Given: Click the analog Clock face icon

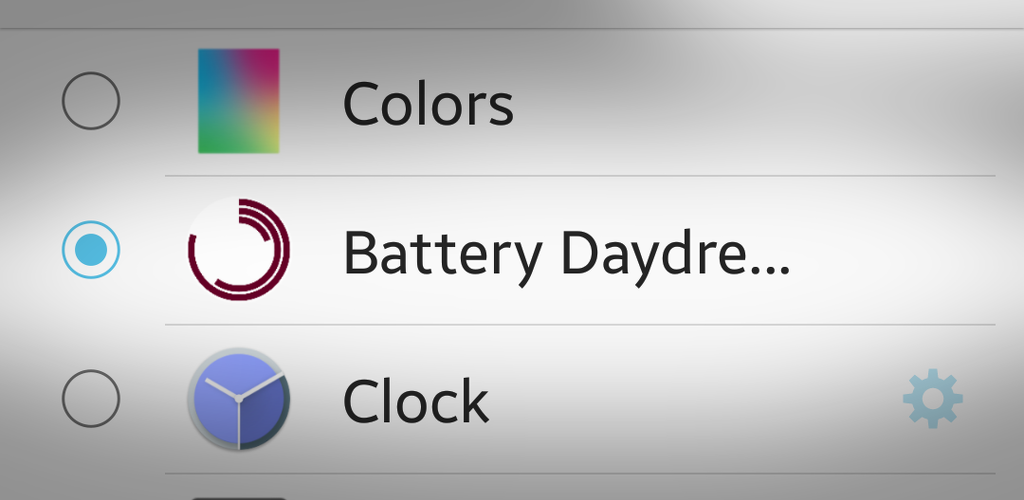Looking at the screenshot, I should click(238, 398).
